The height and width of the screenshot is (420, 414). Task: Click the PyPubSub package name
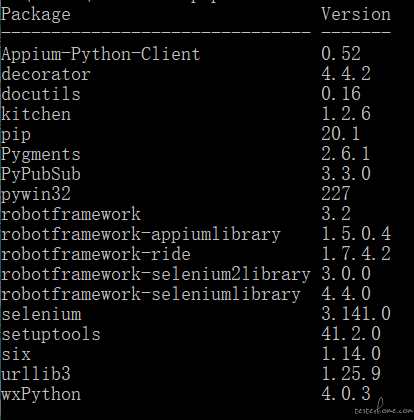41,175
